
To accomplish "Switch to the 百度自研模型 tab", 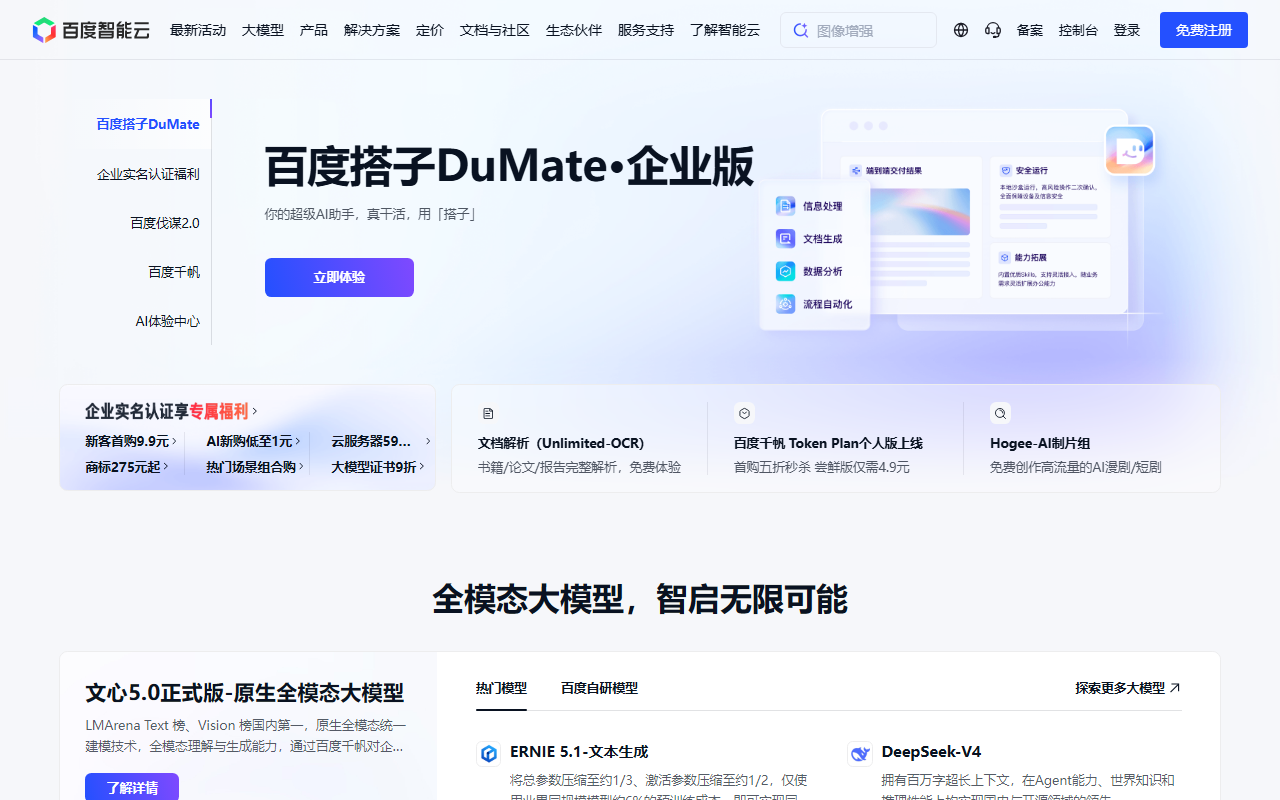I will click(x=599, y=688).
